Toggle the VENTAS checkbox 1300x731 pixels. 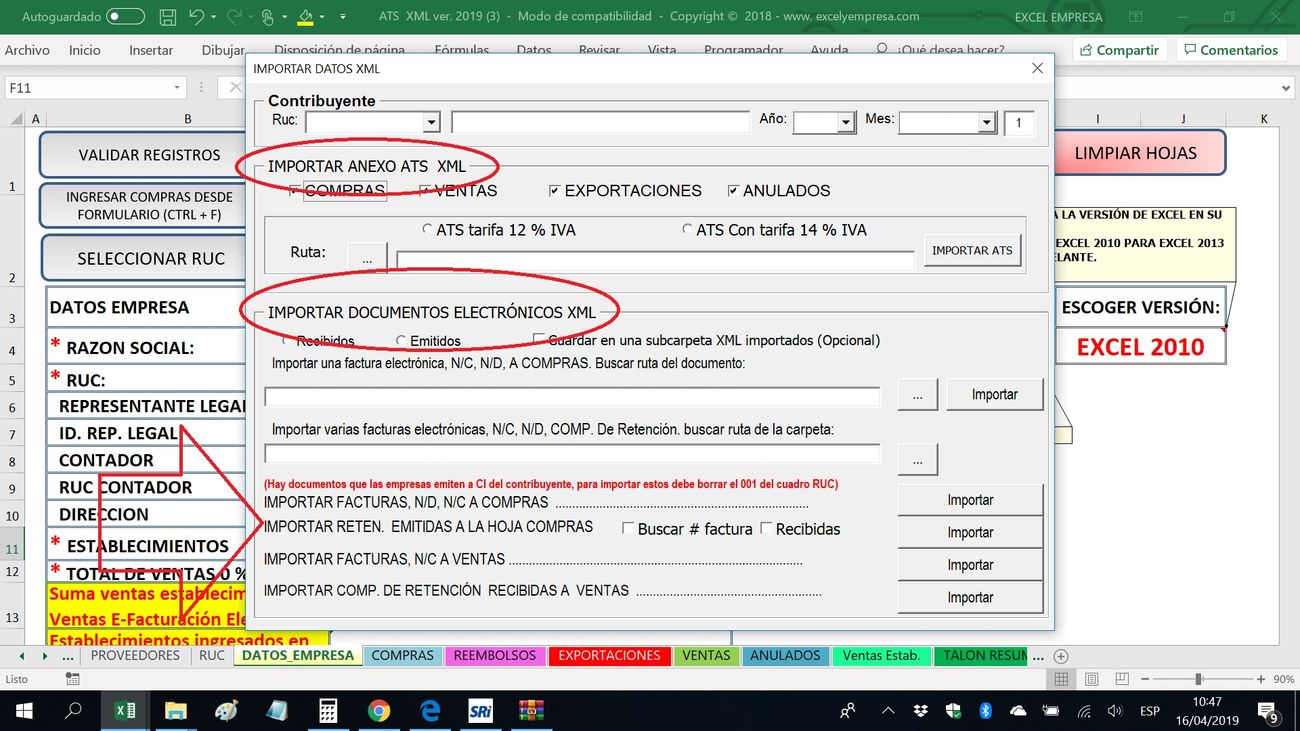coord(425,191)
